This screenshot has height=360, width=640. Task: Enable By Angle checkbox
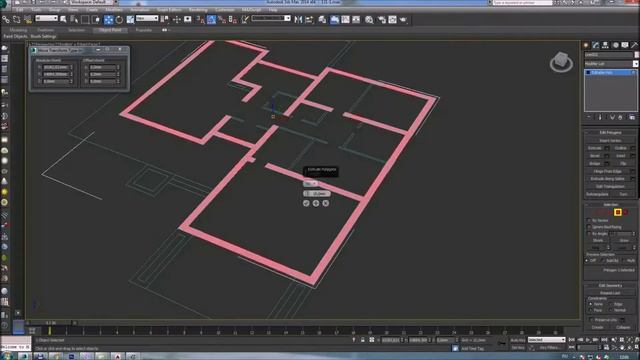589,233
